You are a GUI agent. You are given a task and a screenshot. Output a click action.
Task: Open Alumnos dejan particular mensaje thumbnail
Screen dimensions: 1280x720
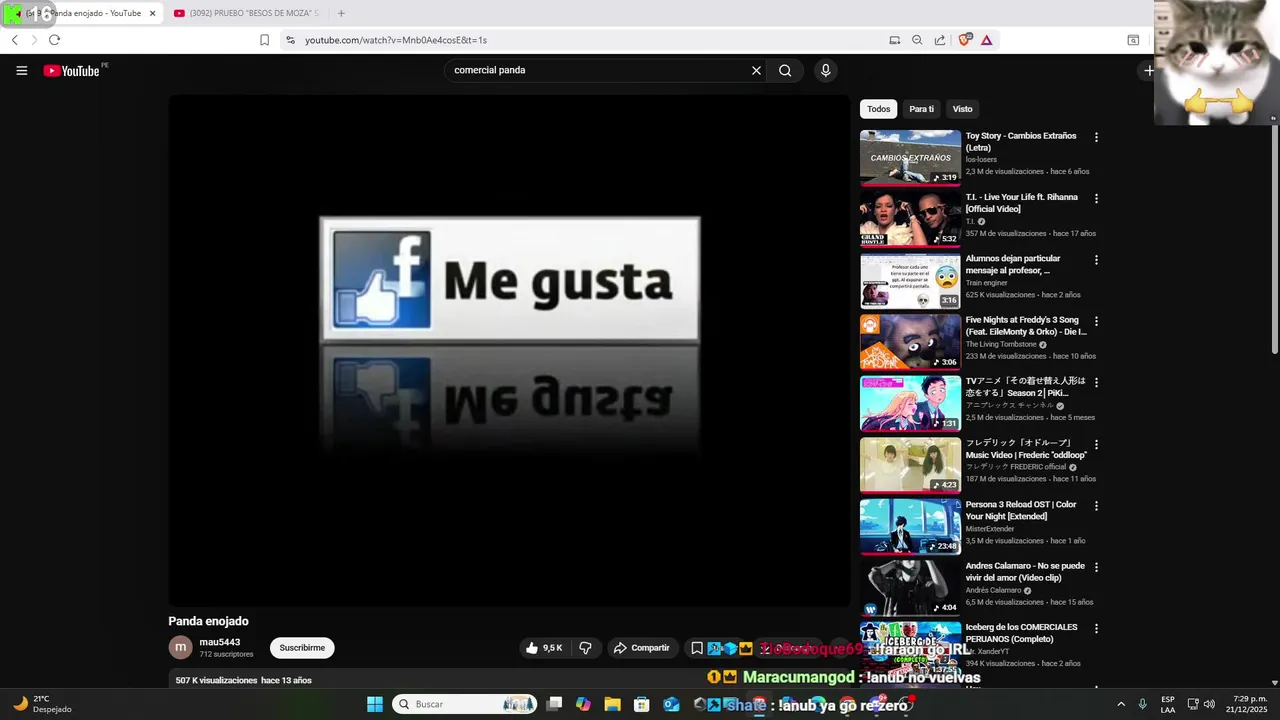[910, 280]
